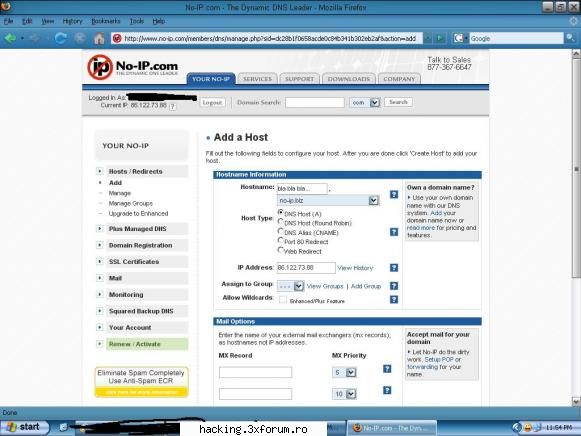The height and width of the screenshot is (436, 581).
Task: Switch to the SERVICES tab
Action: click(257, 79)
